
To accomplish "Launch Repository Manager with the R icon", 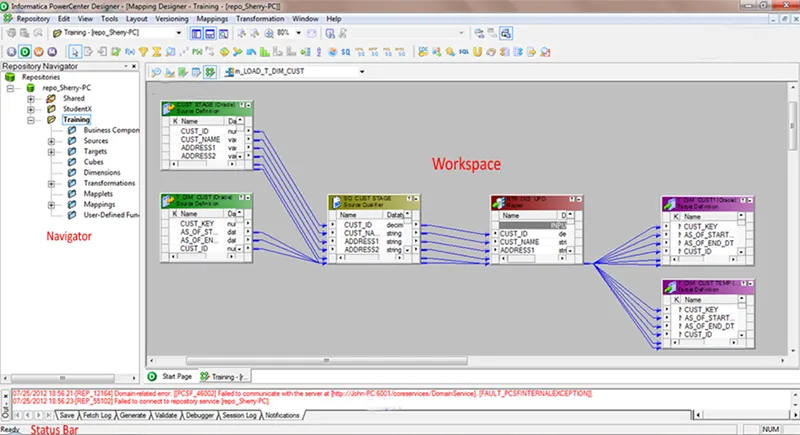I will click(11, 52).
